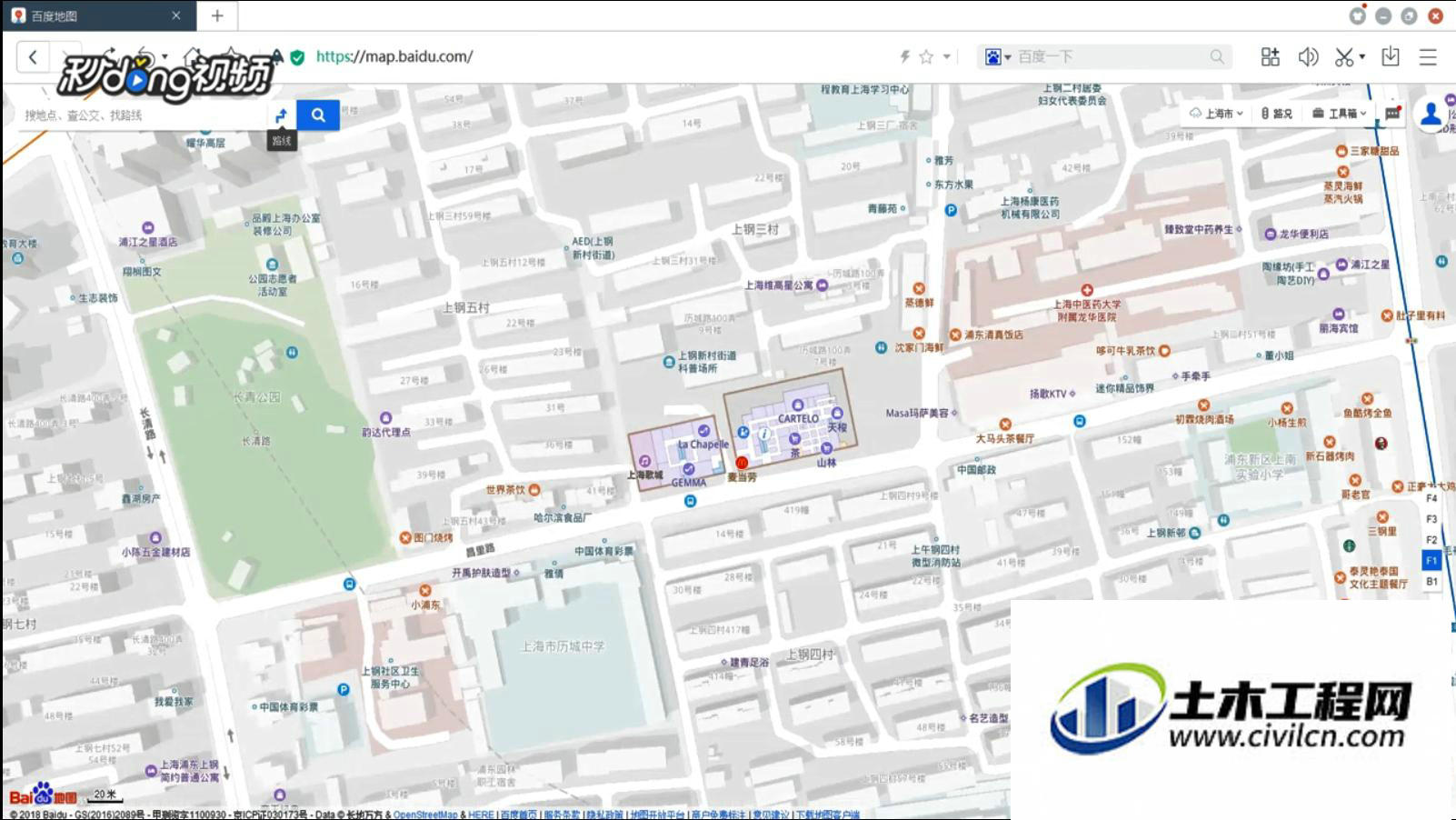1456x820 pixels.
Task: Click the 上钢新村街道科普场所 blue icon
Action: 669,362
